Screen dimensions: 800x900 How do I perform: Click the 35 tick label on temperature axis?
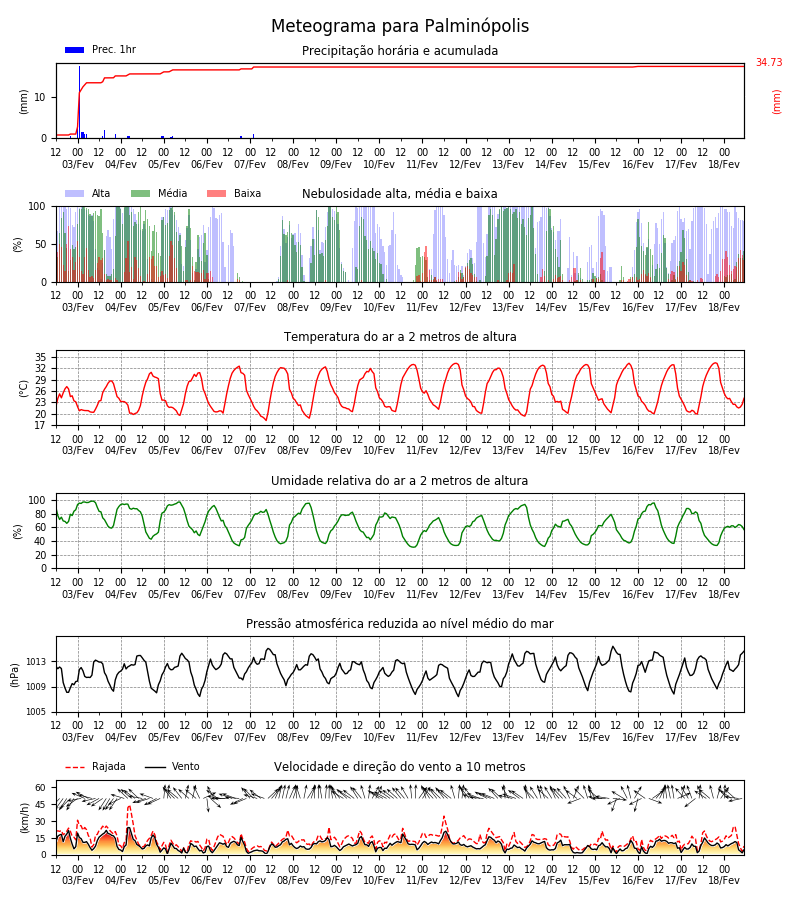pyautogui.click(x=41, y=357)
